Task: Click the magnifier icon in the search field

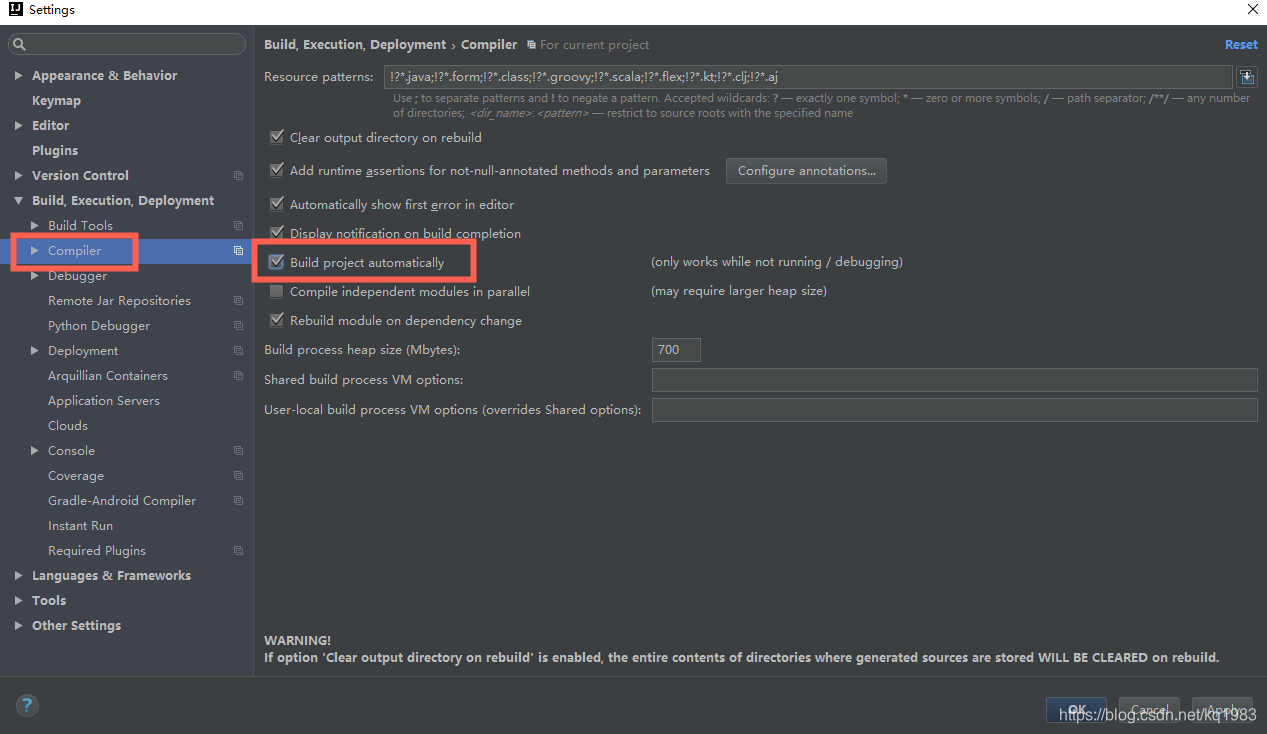Action: (x=18, y=43)
